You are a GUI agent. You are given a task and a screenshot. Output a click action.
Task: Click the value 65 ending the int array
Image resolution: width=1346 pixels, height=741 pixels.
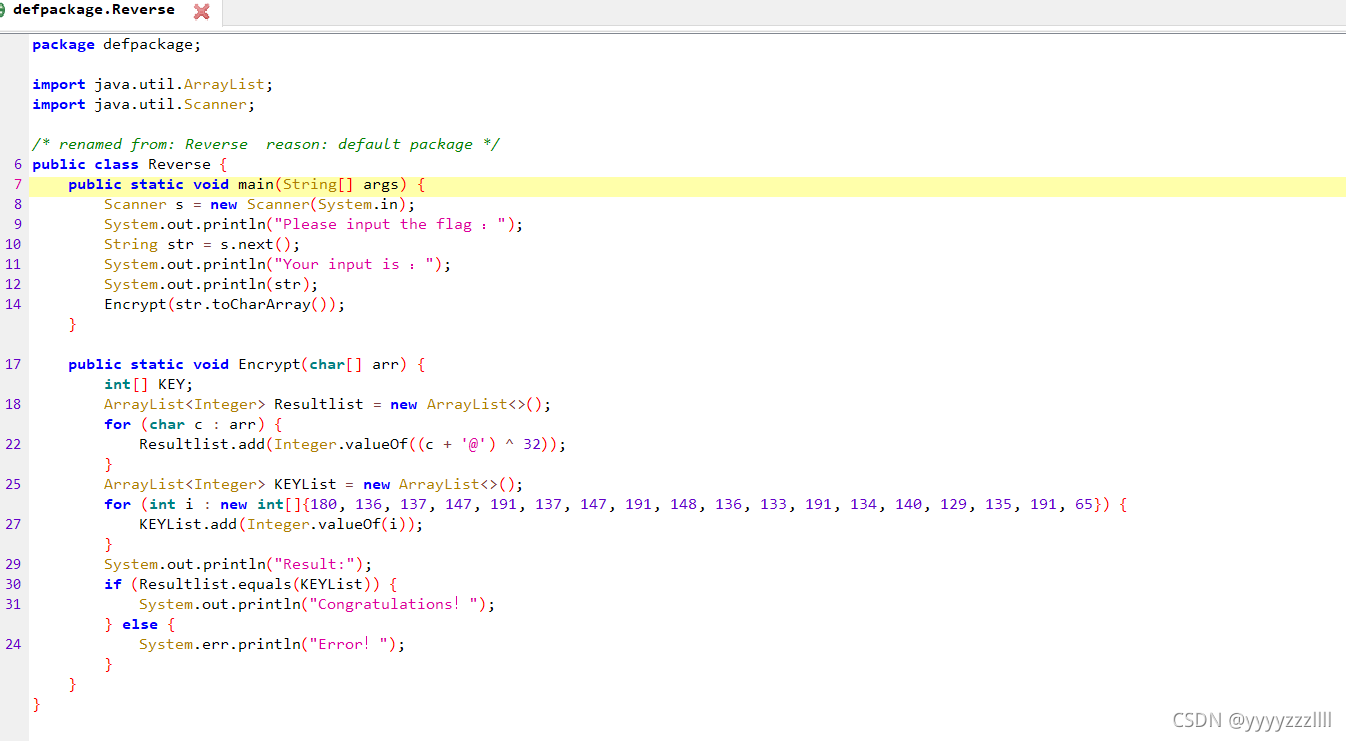(1084, 504)
